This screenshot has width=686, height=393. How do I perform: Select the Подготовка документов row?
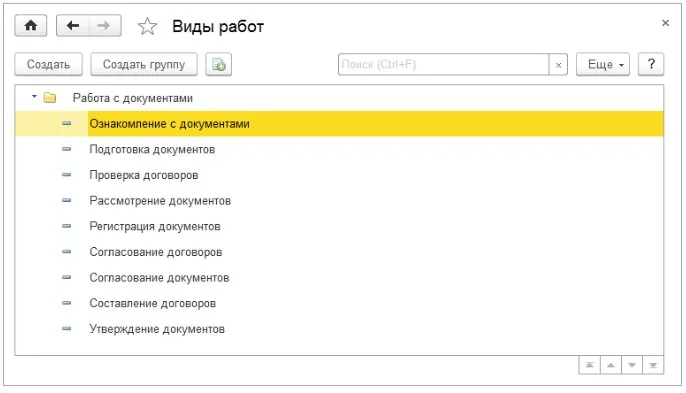(x=340, y=149)
